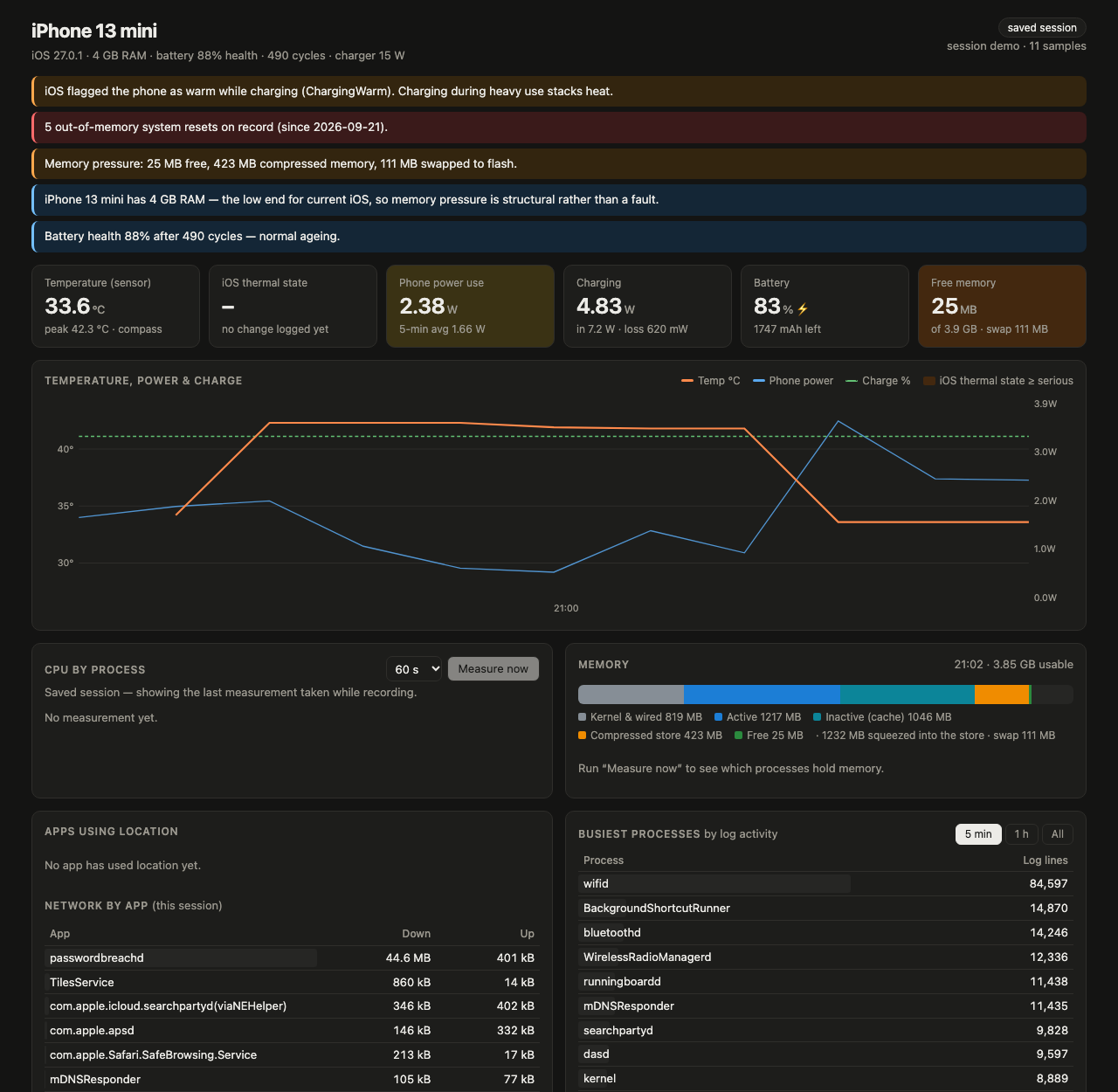This screenshot has width=1118, height=1092.
Task: Click the Log lines column header
Action: click(1046, 860)
